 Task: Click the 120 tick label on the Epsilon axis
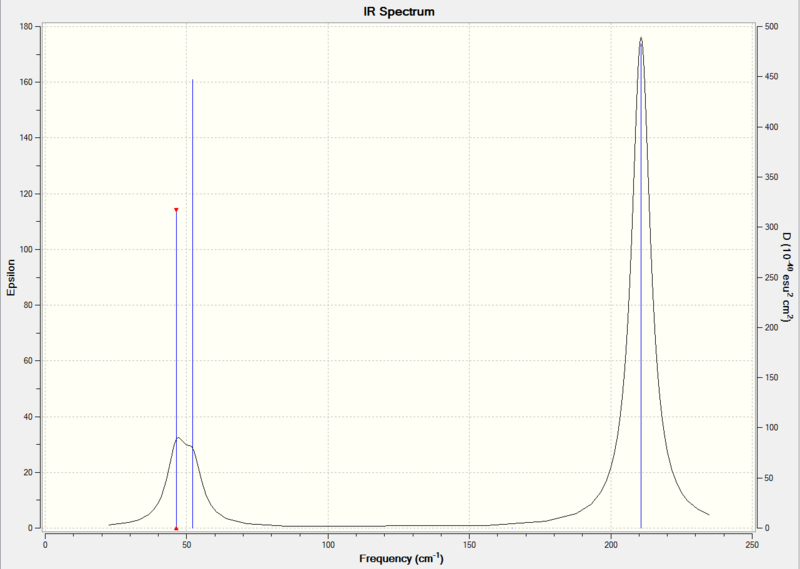[x=27, y=194]
